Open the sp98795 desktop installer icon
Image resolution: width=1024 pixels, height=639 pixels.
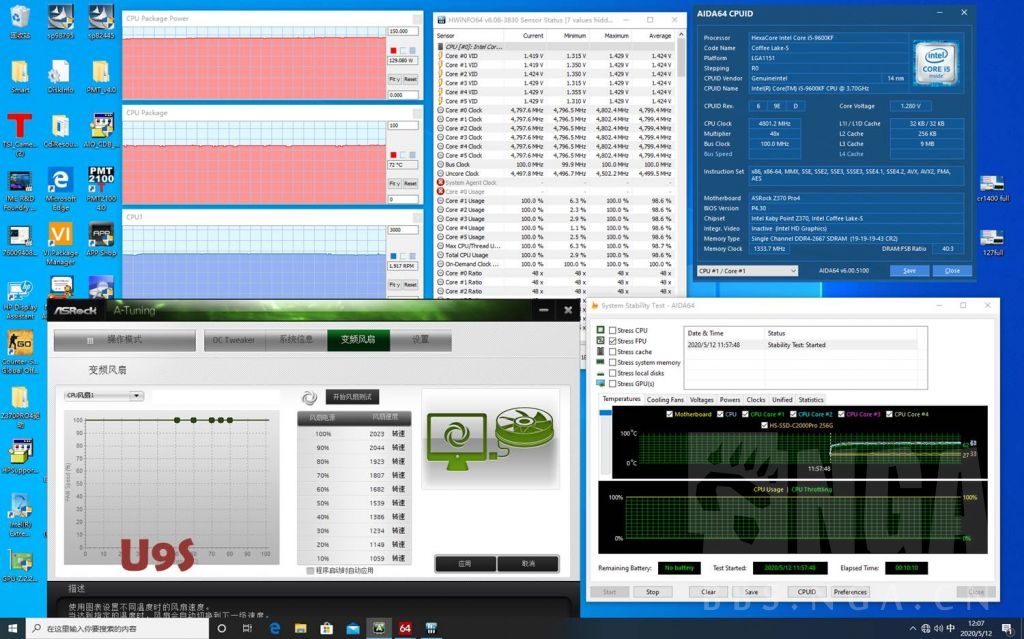point(60,21)
